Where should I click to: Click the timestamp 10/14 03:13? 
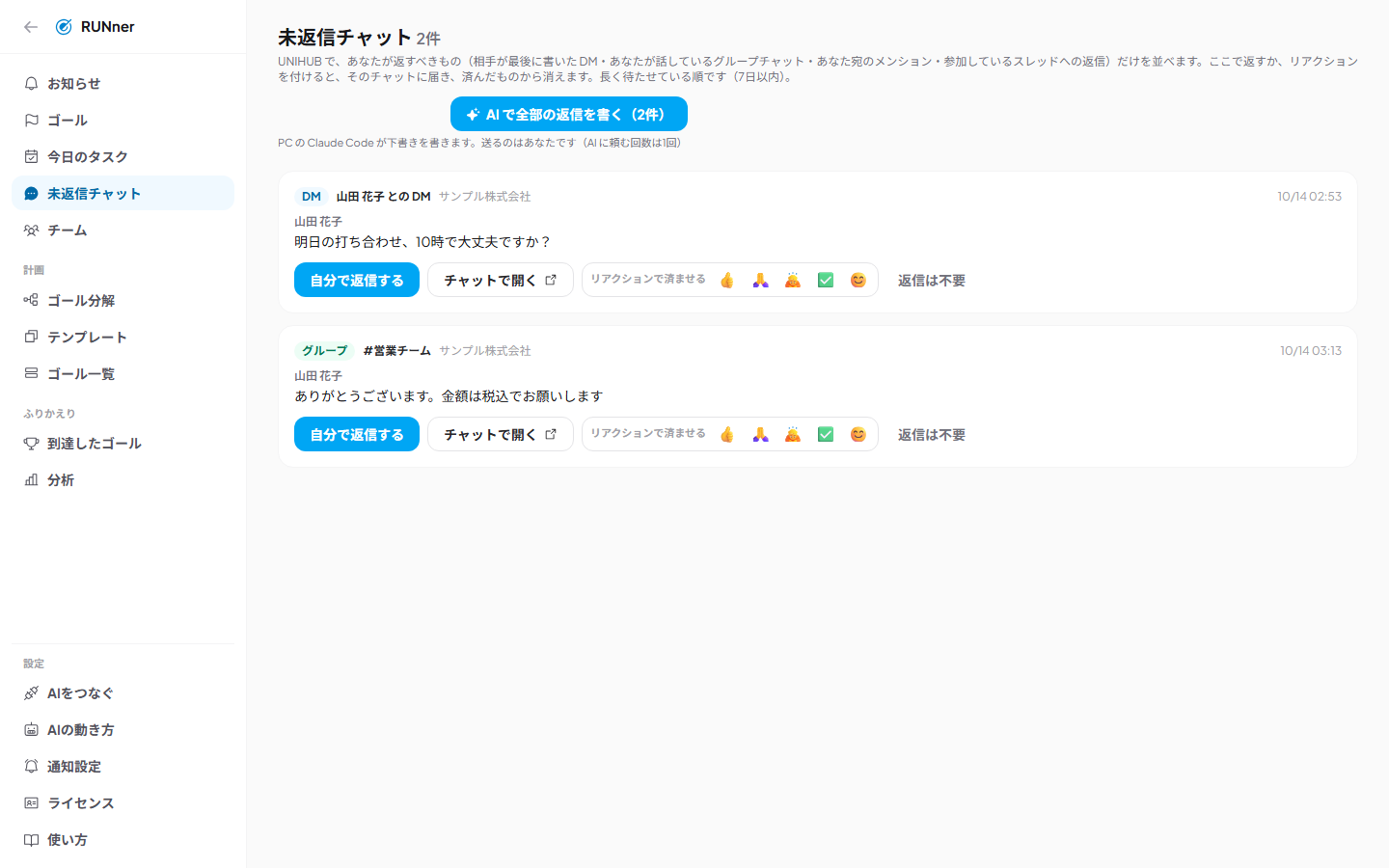click(x=1311, y=350)
